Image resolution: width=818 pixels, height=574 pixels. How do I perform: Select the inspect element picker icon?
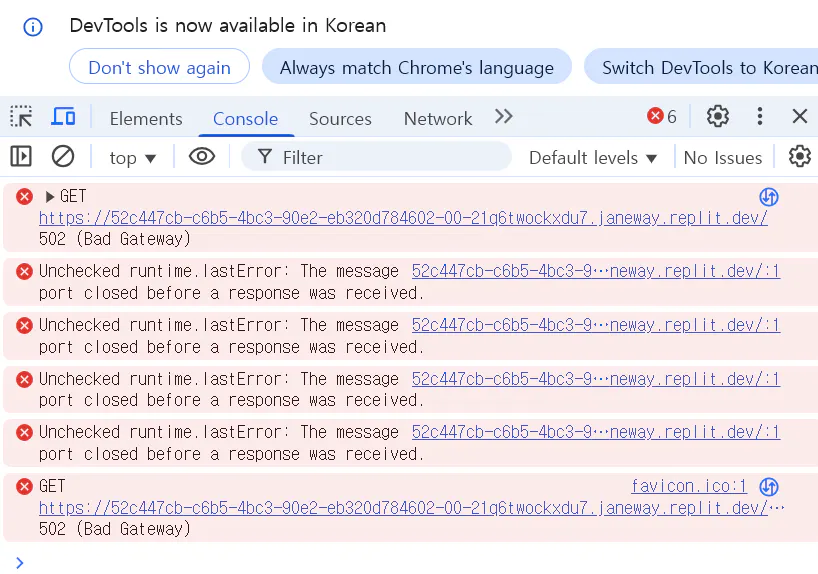21,116
